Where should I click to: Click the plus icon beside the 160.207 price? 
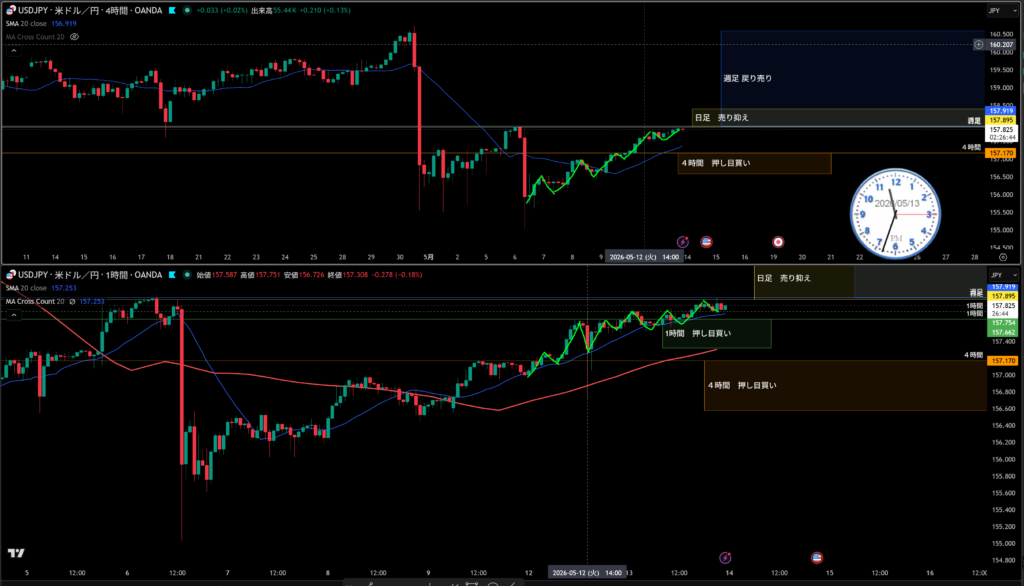pos(978,44)
